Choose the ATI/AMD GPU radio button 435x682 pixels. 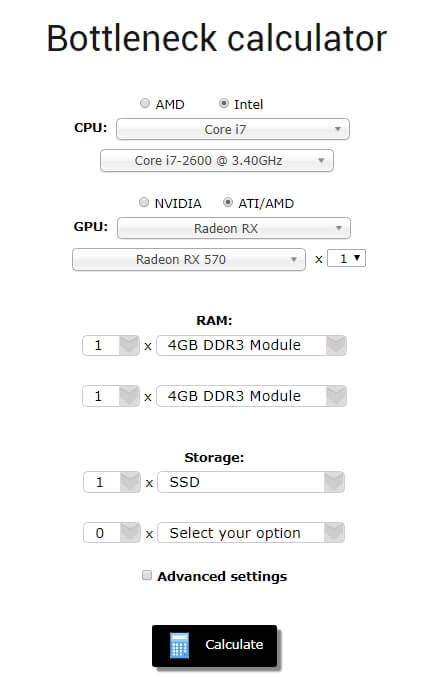[x=228, y=202]
